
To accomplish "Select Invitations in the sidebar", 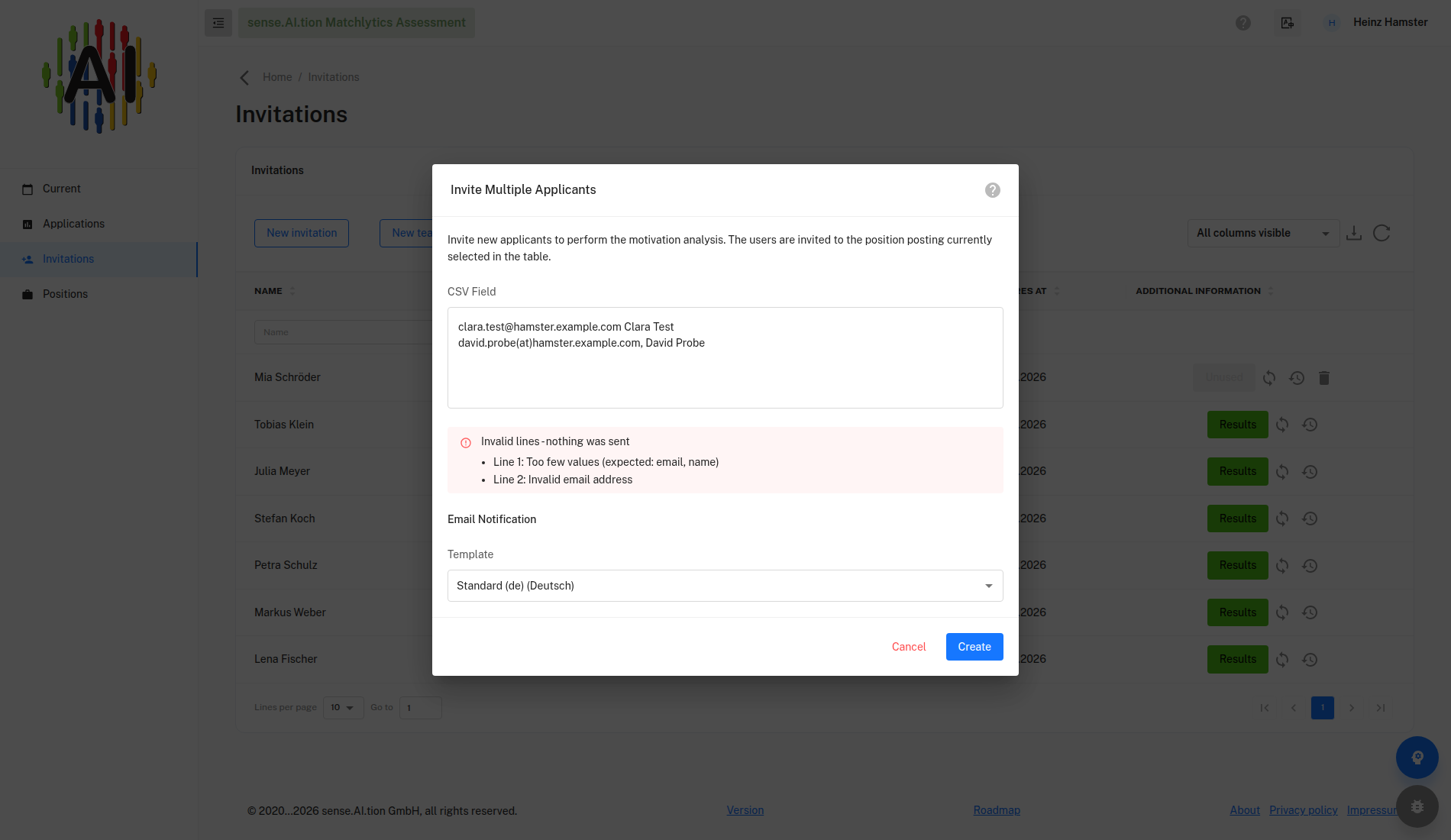I will tap(99, 259).
